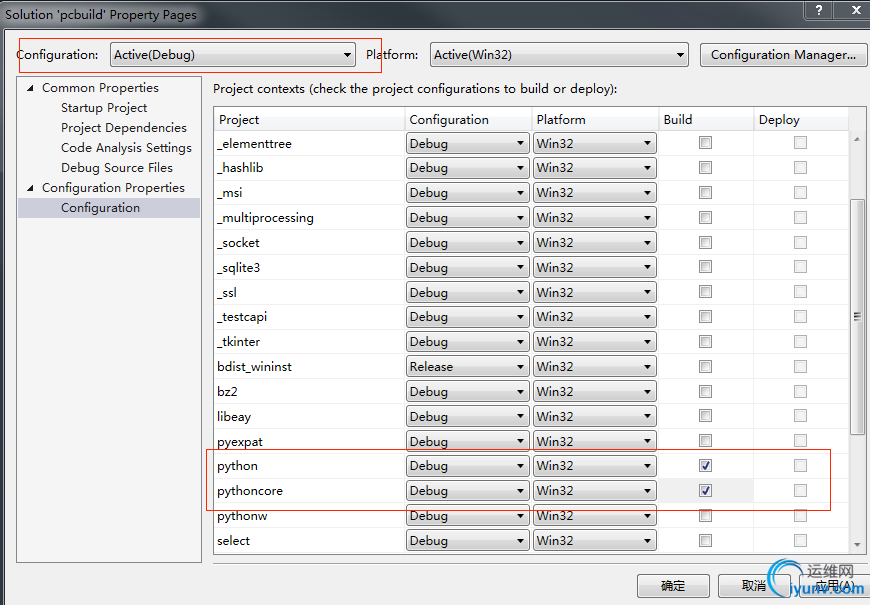This screenshot has height=605, width=870.
Task: Close the Property Pages dialog
Action: [x=849, y=13]
